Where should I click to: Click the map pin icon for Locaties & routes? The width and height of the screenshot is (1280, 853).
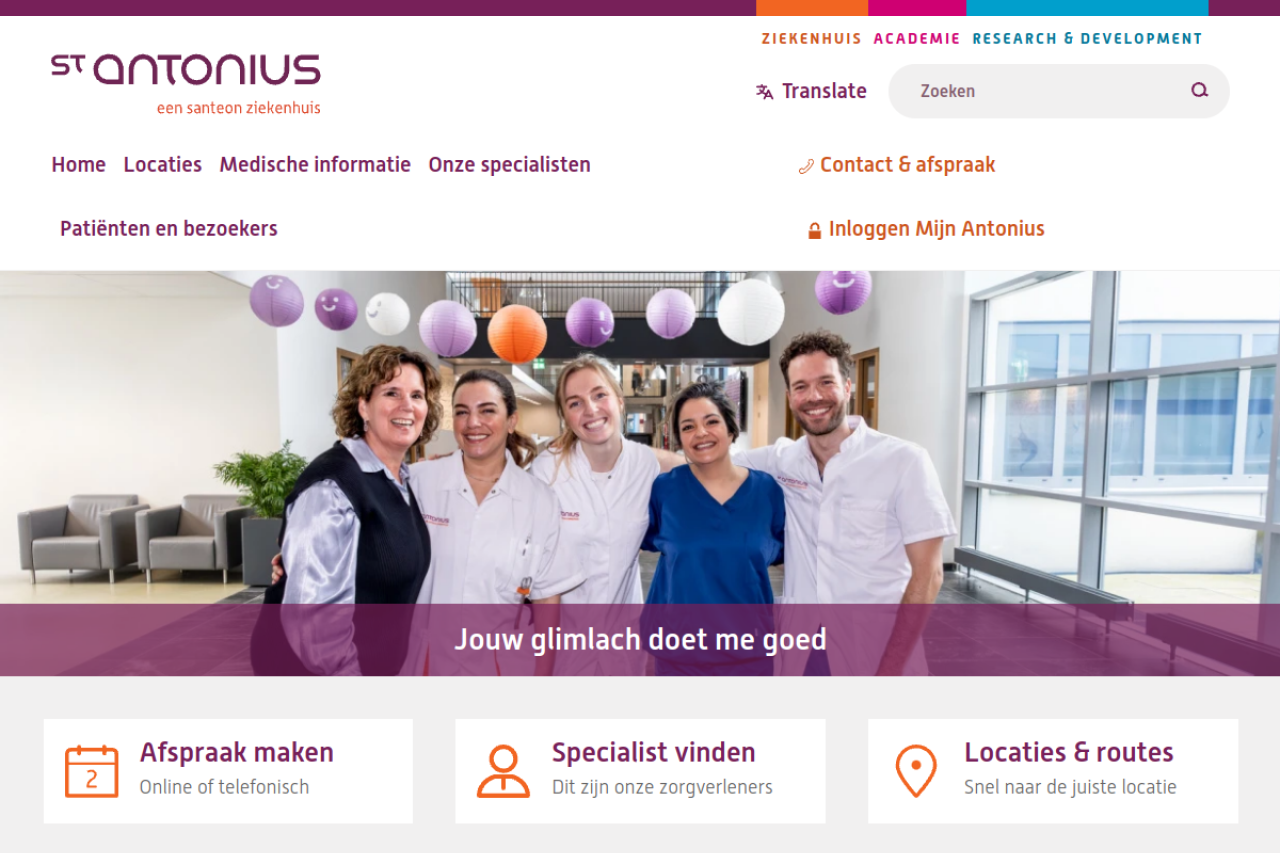tap(916, 771)
